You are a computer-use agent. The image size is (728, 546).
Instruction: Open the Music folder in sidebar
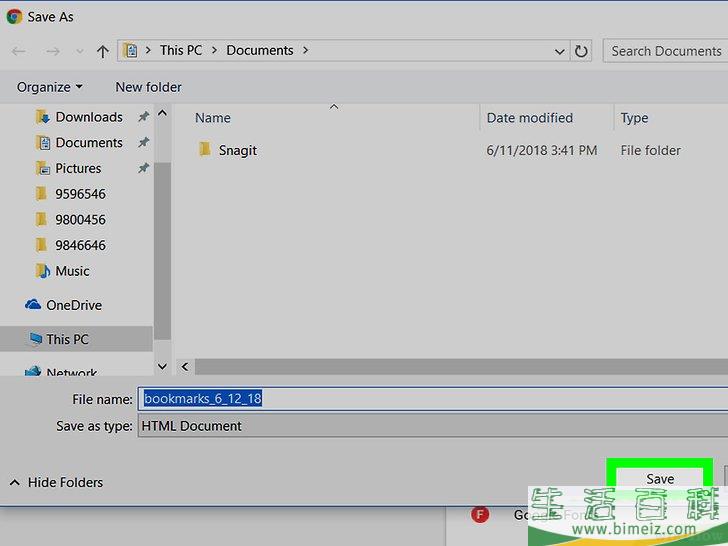72,271
